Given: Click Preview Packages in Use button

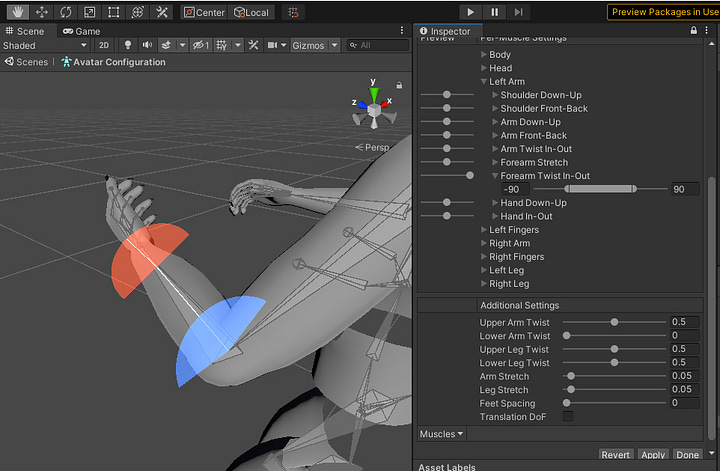Looking at the screenshot, I should point(664,12).
